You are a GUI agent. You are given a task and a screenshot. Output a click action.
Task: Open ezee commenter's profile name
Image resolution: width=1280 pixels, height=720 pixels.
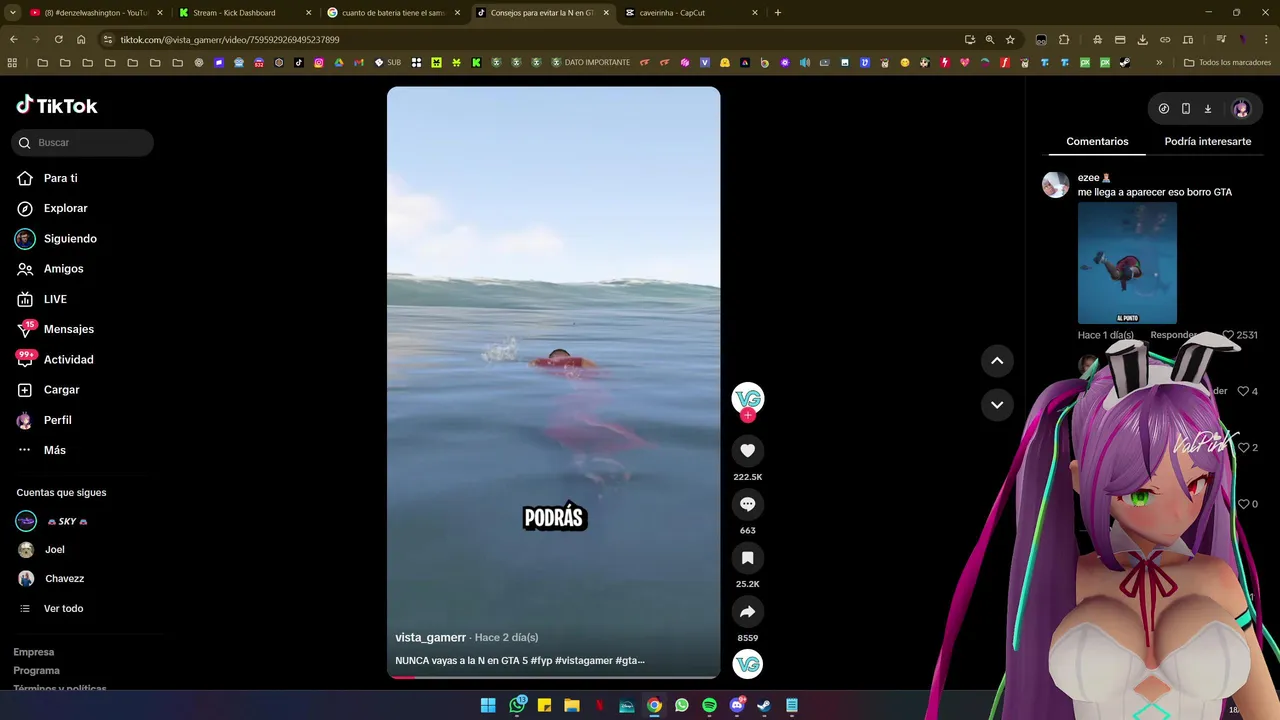click(x=1094, y=177)
